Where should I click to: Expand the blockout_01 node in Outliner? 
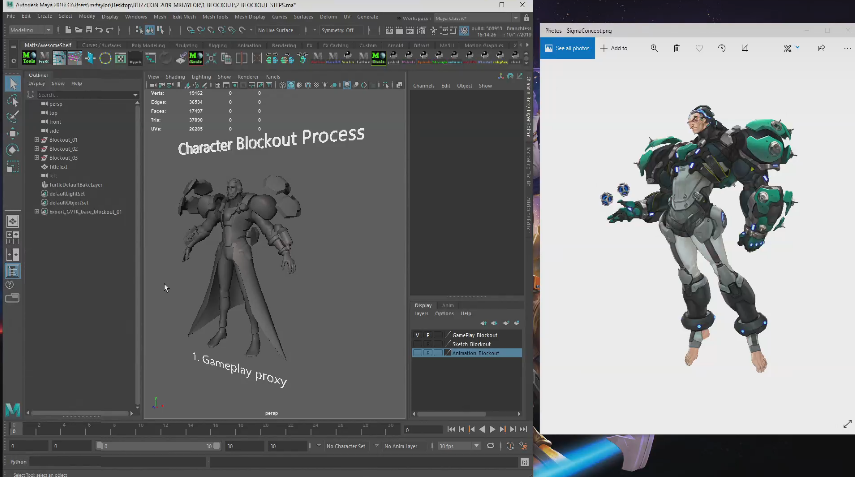click(37, 140)
